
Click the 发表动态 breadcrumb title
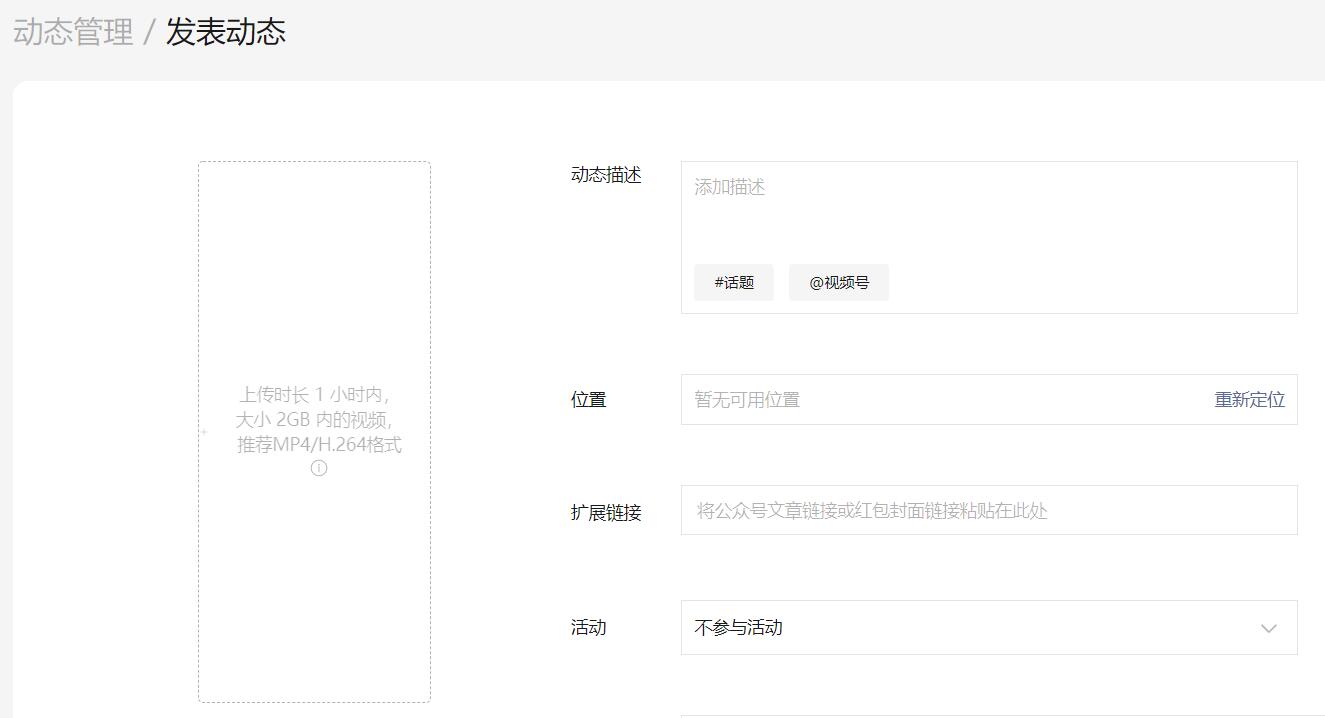tap(226, 32)
